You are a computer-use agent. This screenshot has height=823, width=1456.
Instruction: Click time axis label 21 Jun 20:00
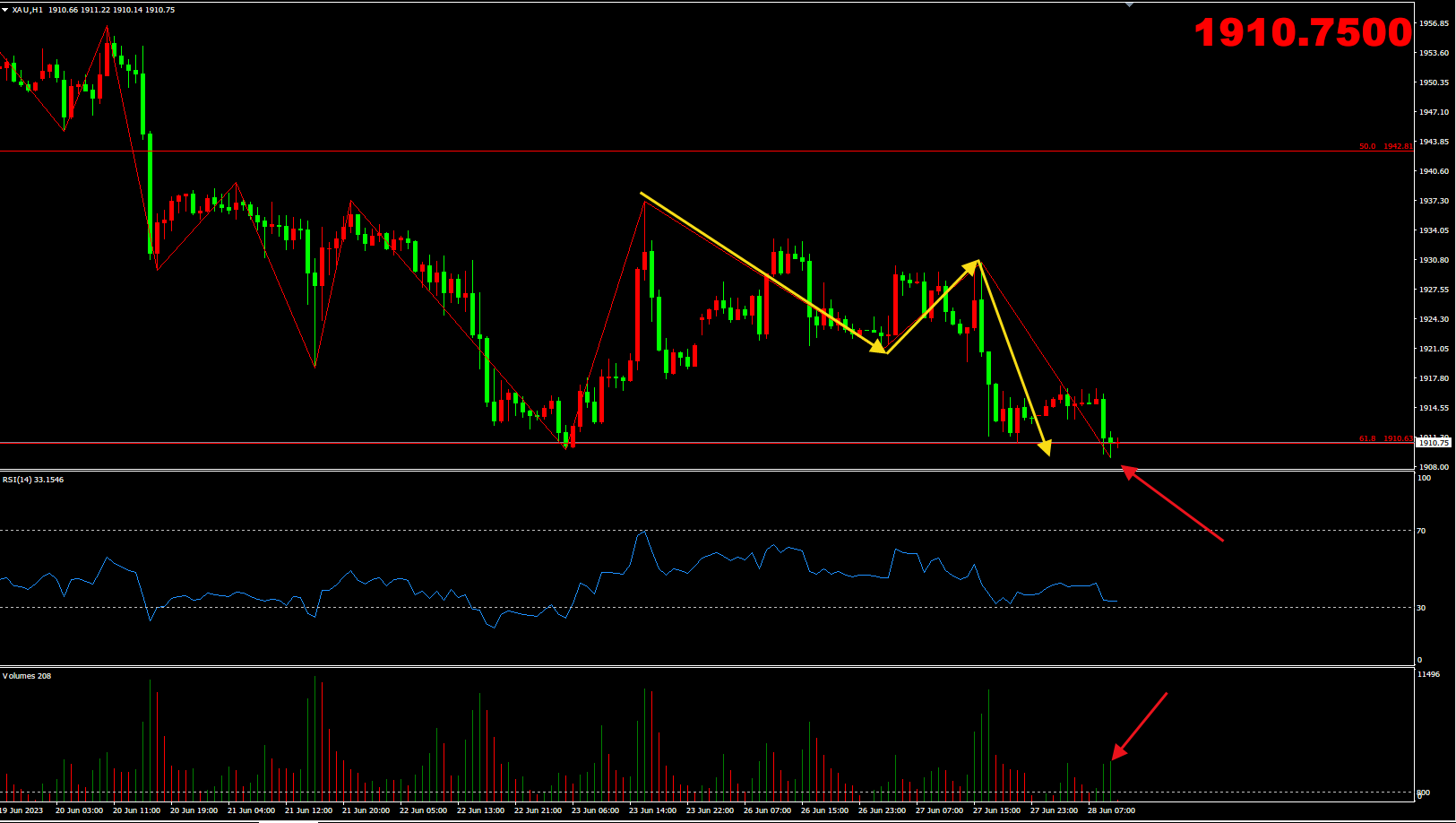click(366, 810)
